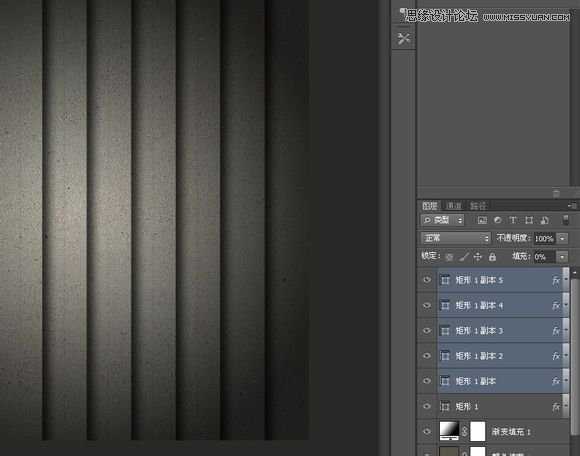Hide the 矩形 1 副本 2 layer

coord(427,356)
